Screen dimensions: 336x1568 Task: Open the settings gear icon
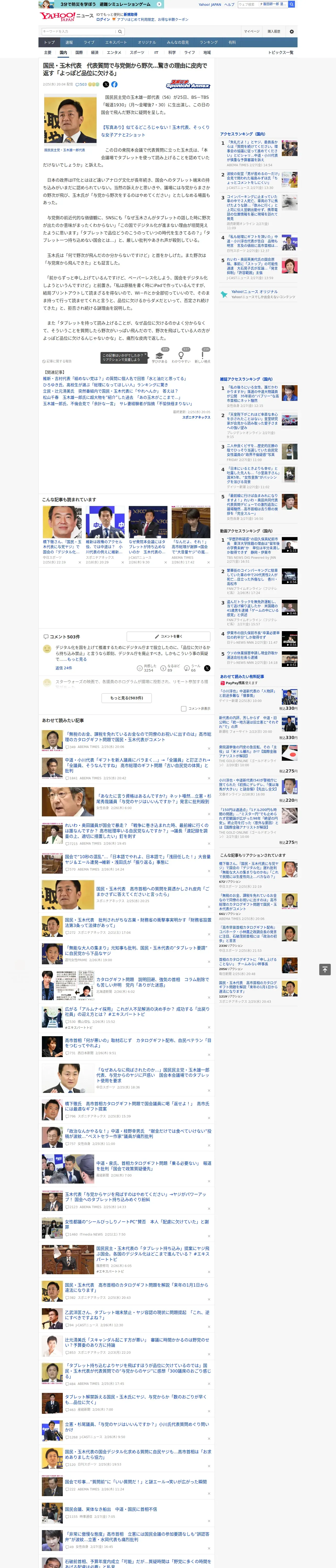tap(292, 31)
